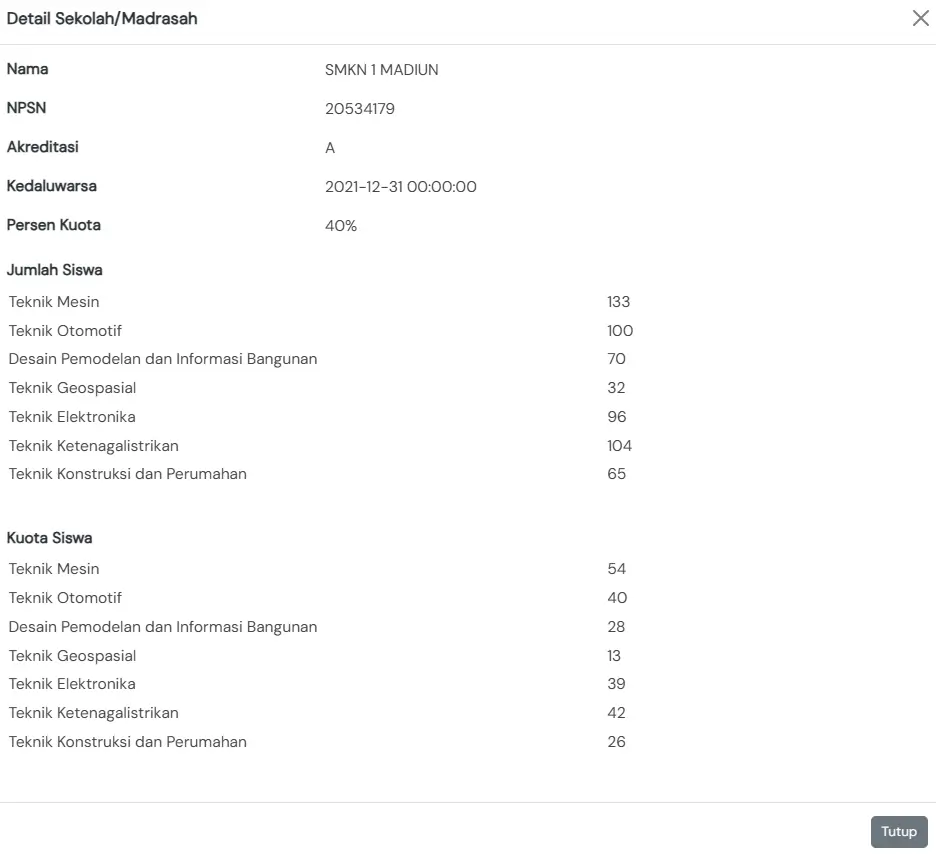Close the Detail Sekolah/Madrasah dialog with X
The width and height of the screenshot is (936, 857).
(920, 18)
